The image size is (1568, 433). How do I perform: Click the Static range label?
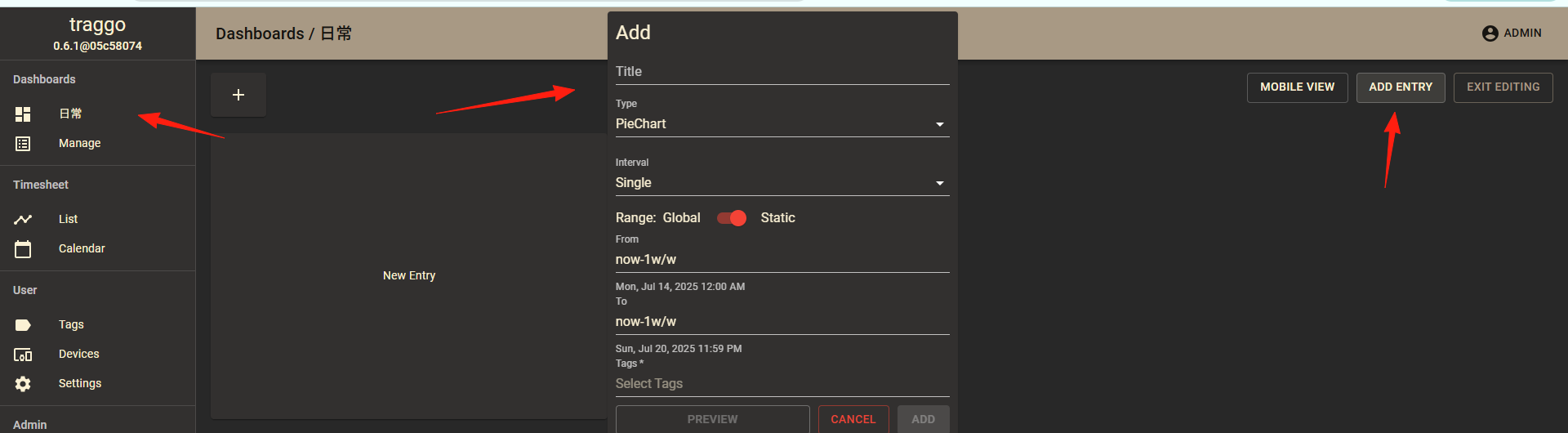777,218
